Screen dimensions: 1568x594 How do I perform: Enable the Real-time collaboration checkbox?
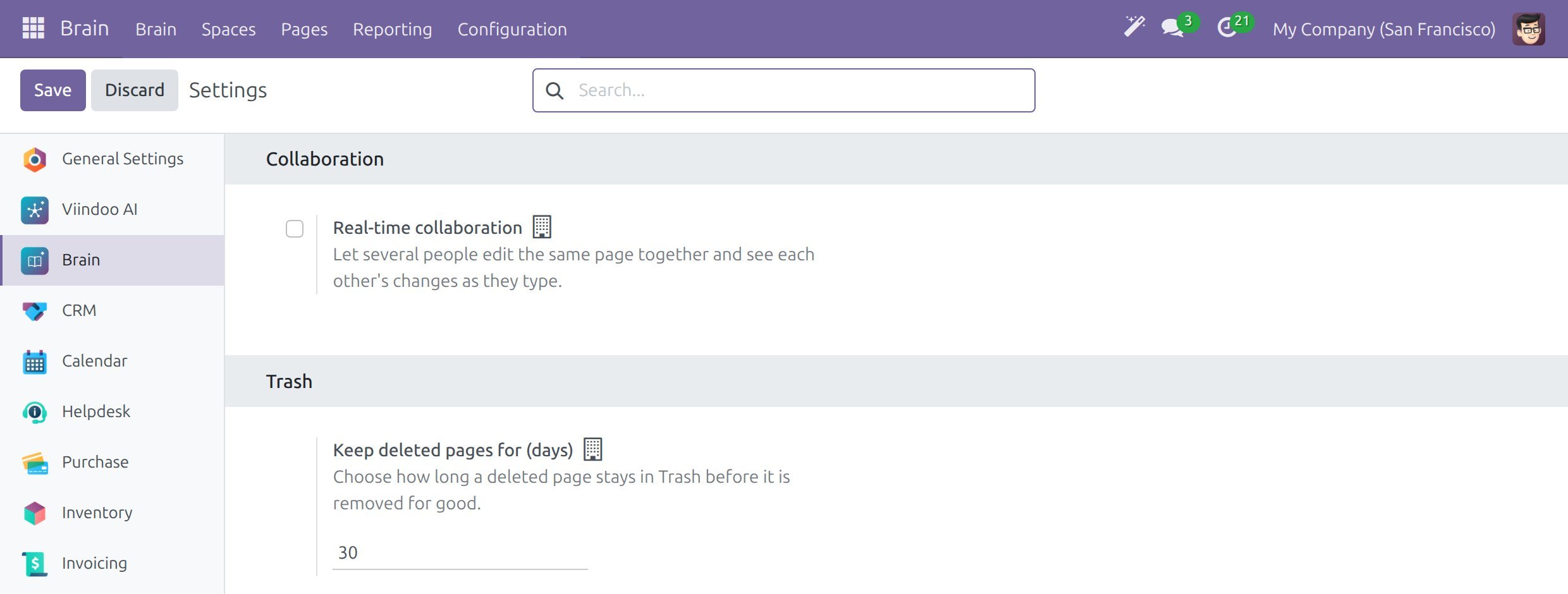pyautogui.click(x=295, y=228)
